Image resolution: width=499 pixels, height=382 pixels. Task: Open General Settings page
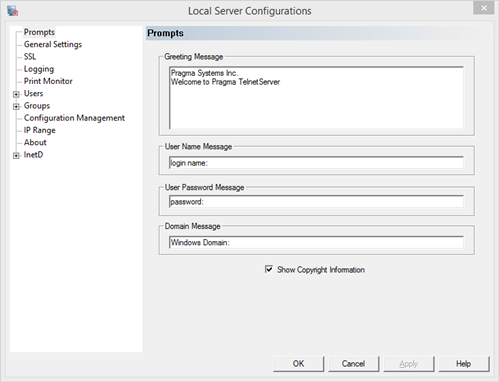53,44
